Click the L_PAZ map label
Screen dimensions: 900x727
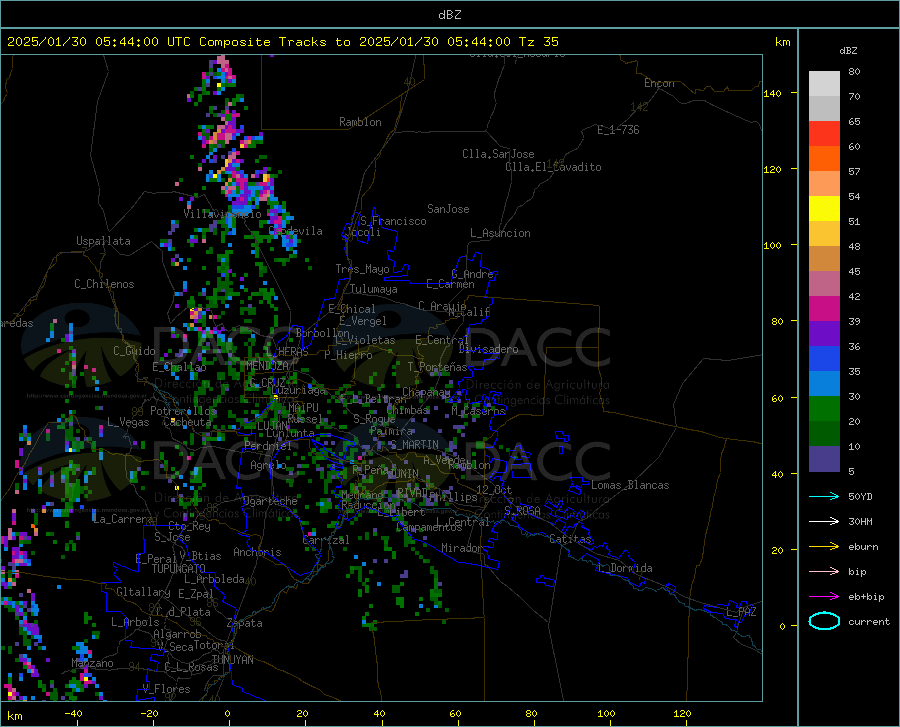[x=741, y=612]
